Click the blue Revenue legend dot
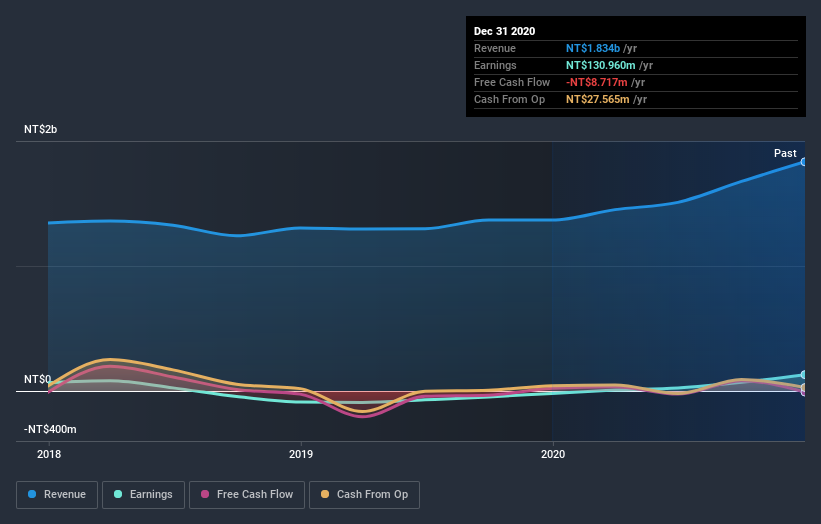 click(x=32, y=494)
